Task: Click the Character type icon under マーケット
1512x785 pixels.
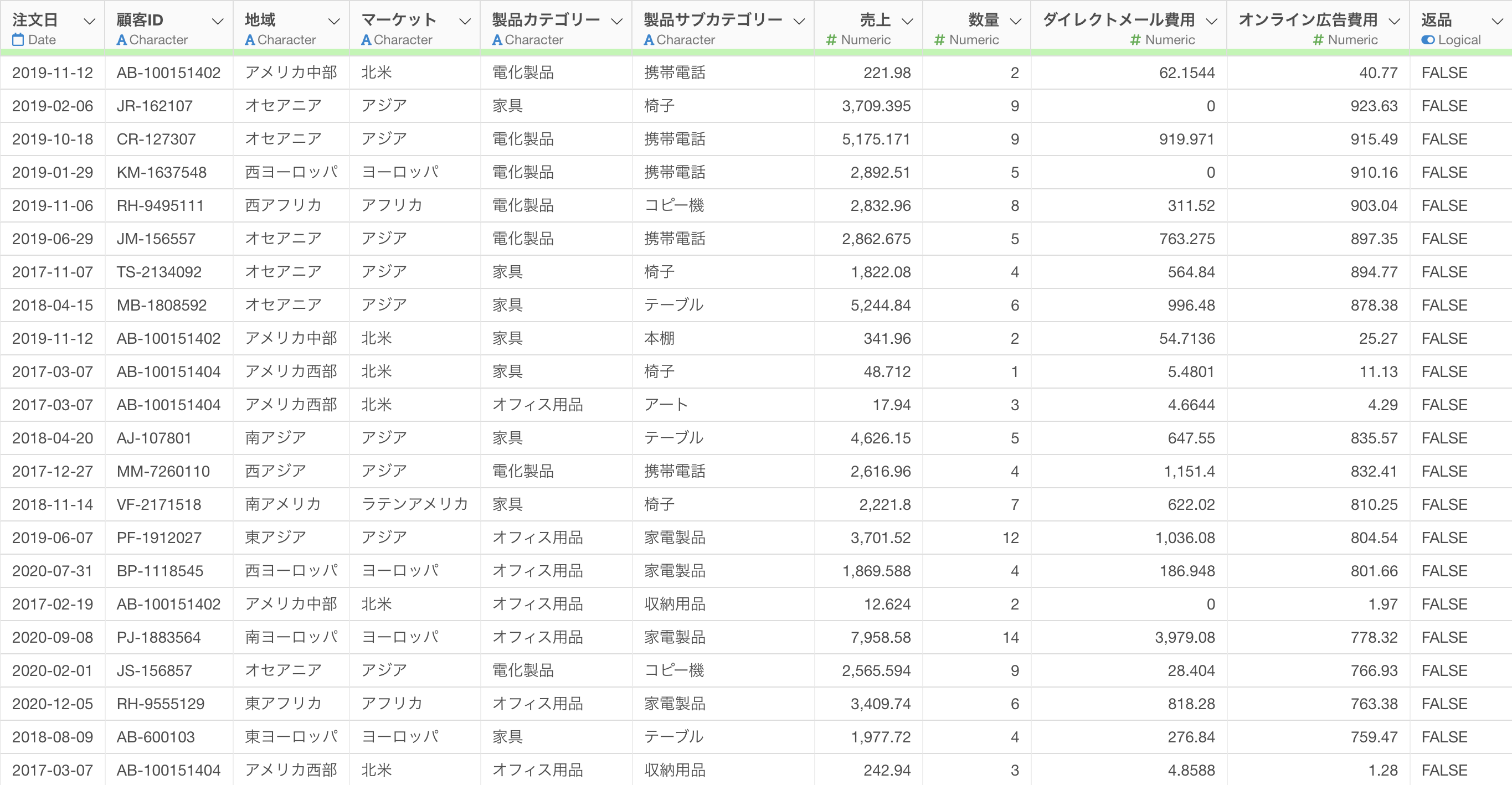Action: pos(366,40)
